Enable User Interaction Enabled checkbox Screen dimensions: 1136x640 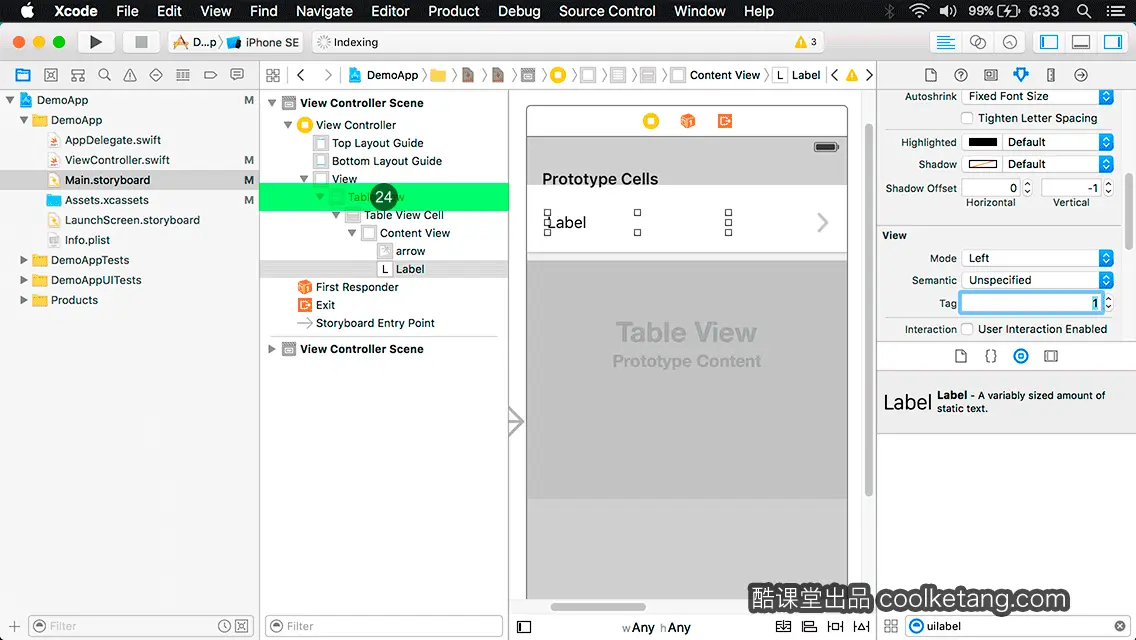tap(967, 329)
